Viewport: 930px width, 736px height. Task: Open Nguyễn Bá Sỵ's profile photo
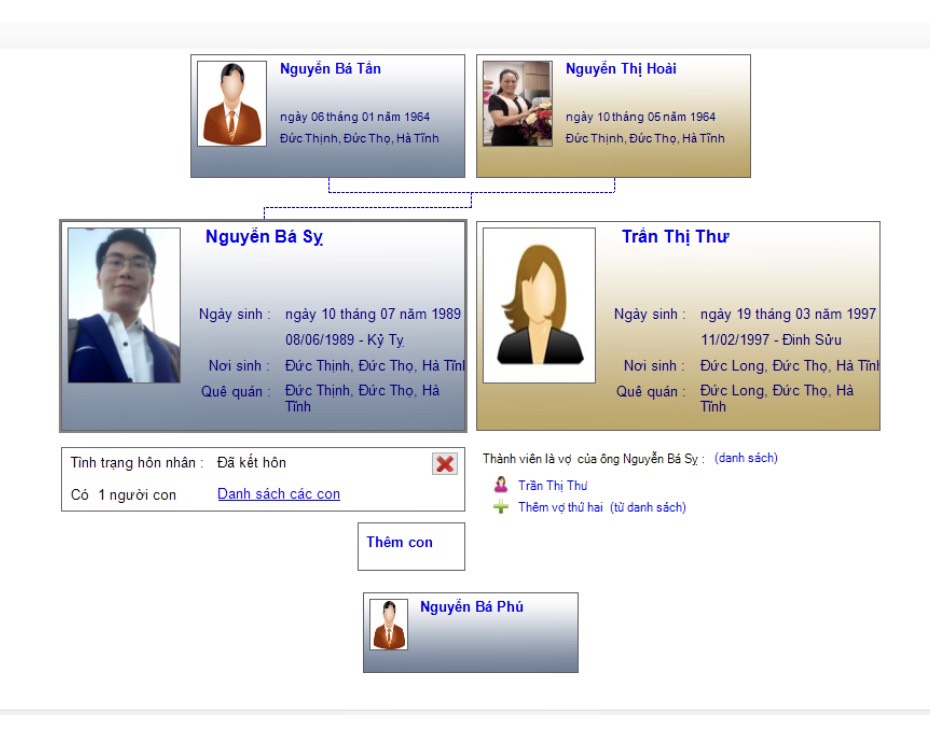[x=124, y=305]
